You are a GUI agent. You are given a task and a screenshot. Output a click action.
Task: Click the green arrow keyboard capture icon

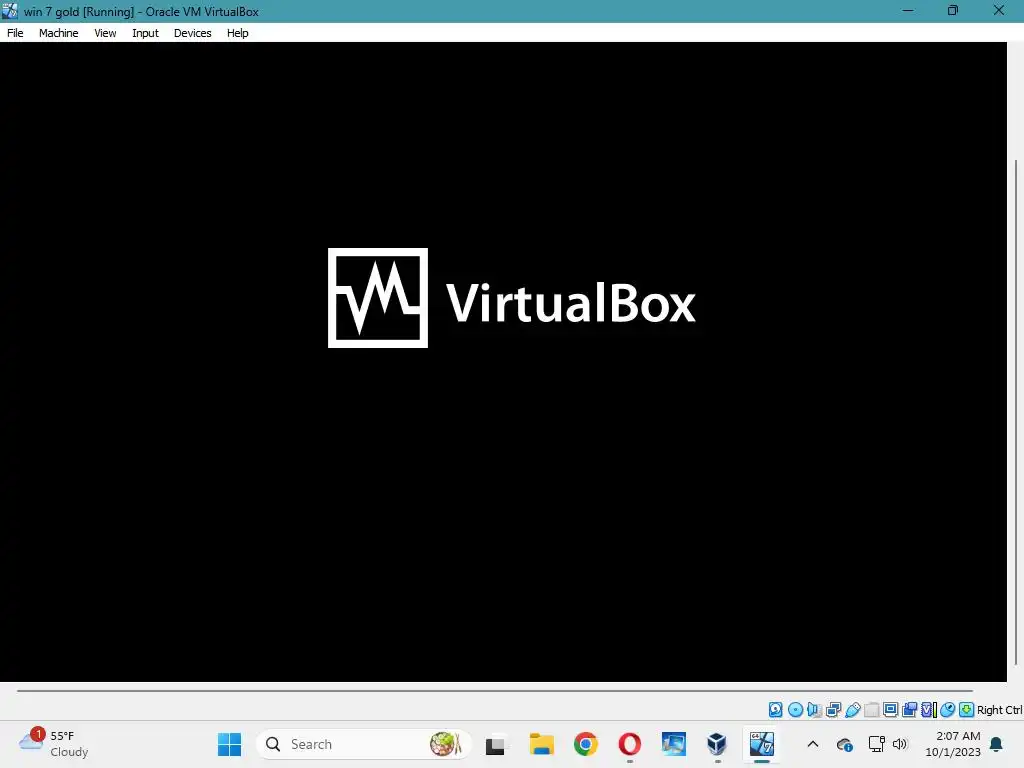(967, 710)
